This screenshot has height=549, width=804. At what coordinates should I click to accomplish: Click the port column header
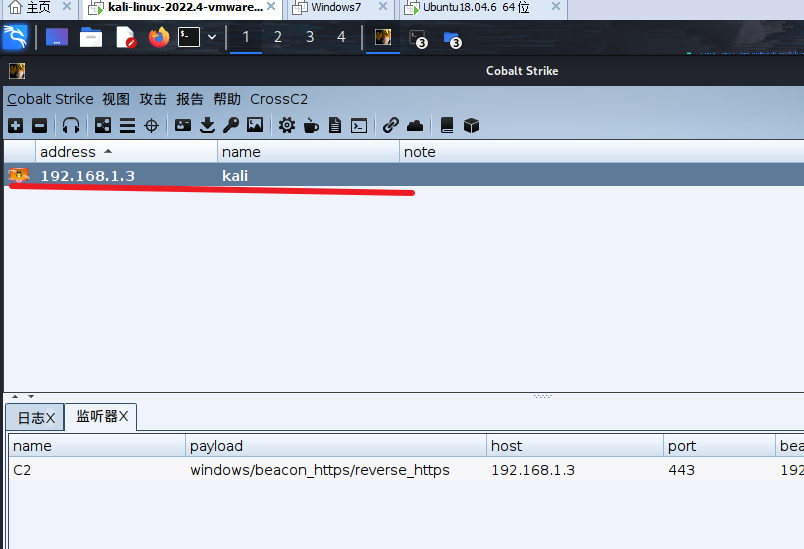719,446
